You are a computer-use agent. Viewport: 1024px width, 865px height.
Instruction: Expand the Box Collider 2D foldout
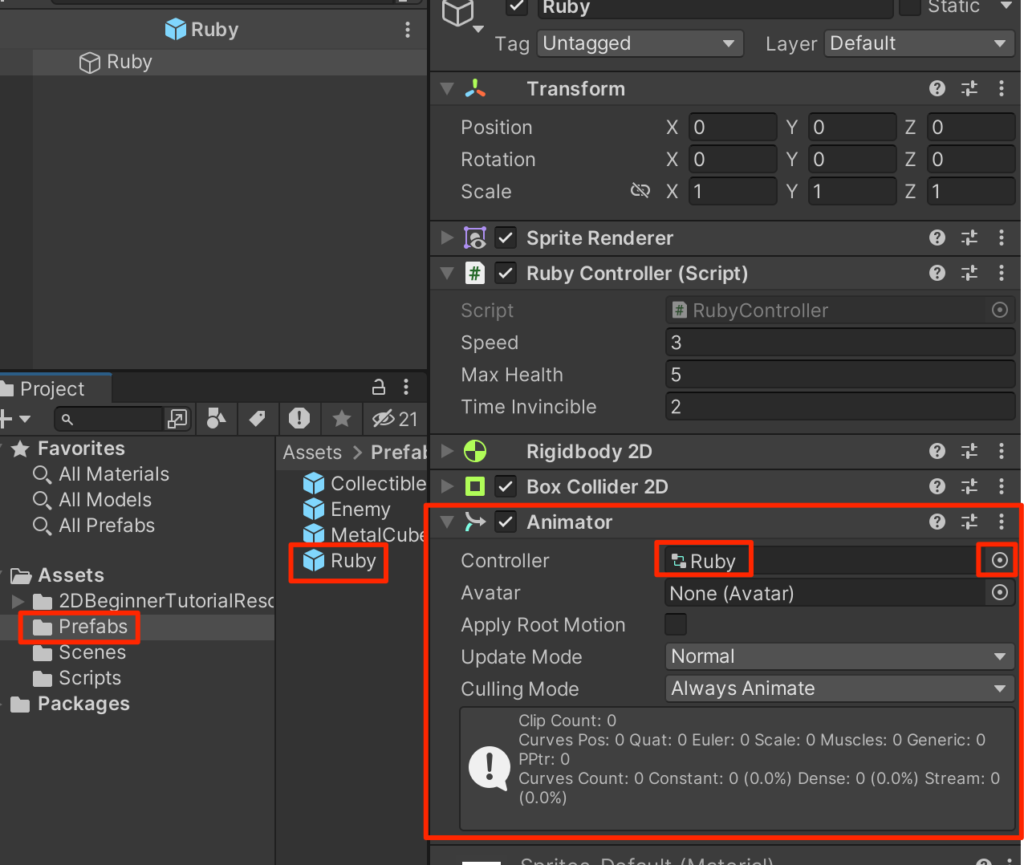point(447,486)
